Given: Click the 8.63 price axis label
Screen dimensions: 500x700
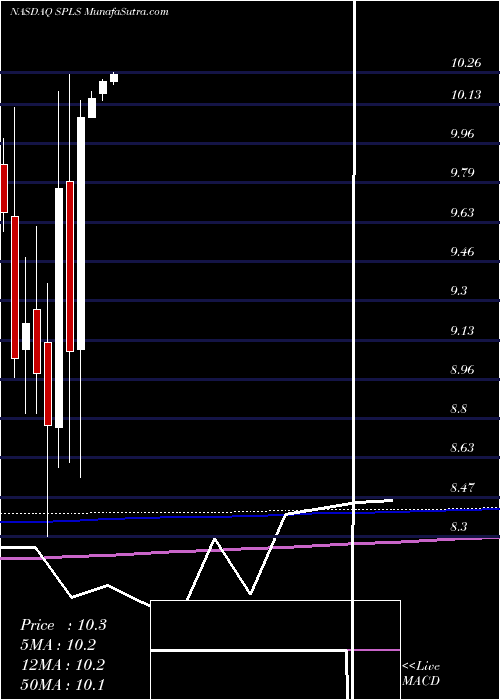Looking at the screenshot, I should click(462, 448).
